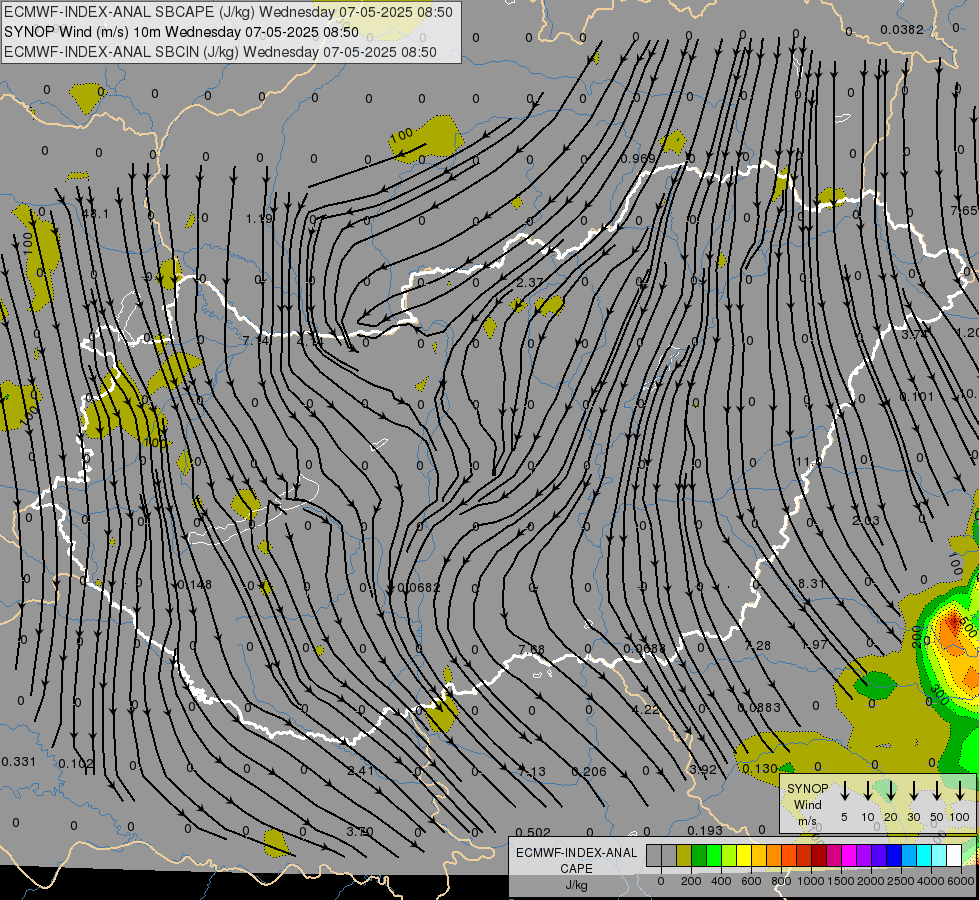979x900 pixels.
Task: Click the 200 tick label on CAPE scale
Action: [691, 881]
